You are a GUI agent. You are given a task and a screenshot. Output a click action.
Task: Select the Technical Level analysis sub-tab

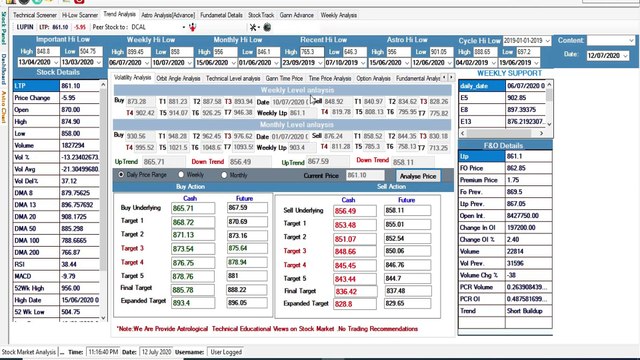(x=233, y=78)
